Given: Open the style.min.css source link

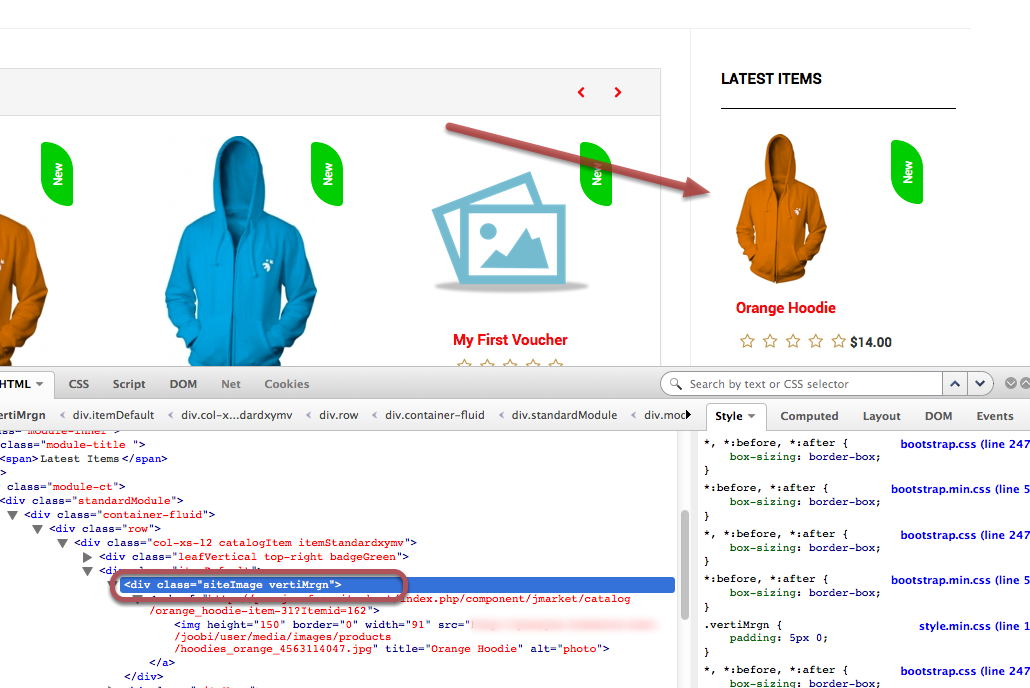Looking at the screenshot, I should pyautogui.click(x=974, y=626).
